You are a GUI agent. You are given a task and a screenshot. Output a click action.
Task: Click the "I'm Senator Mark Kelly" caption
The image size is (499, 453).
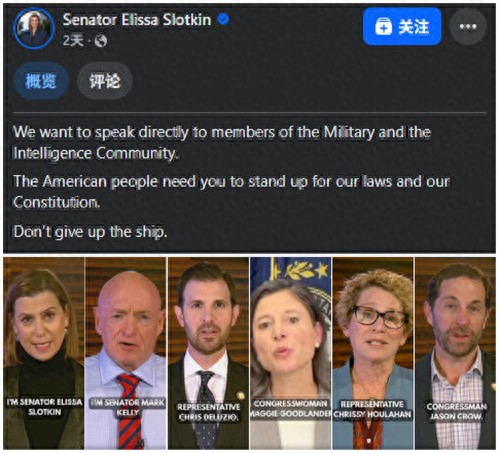[128, 407]
